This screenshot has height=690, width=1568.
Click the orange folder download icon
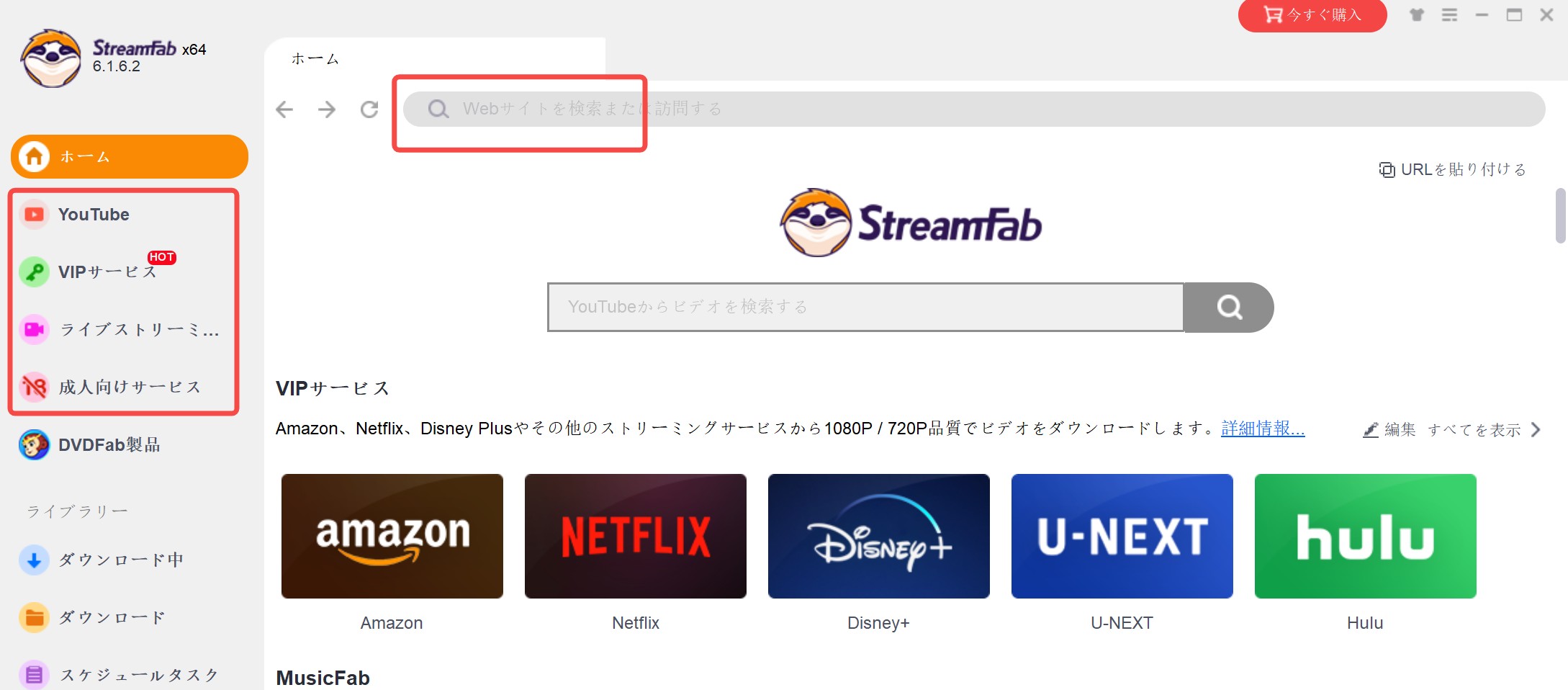34,617
